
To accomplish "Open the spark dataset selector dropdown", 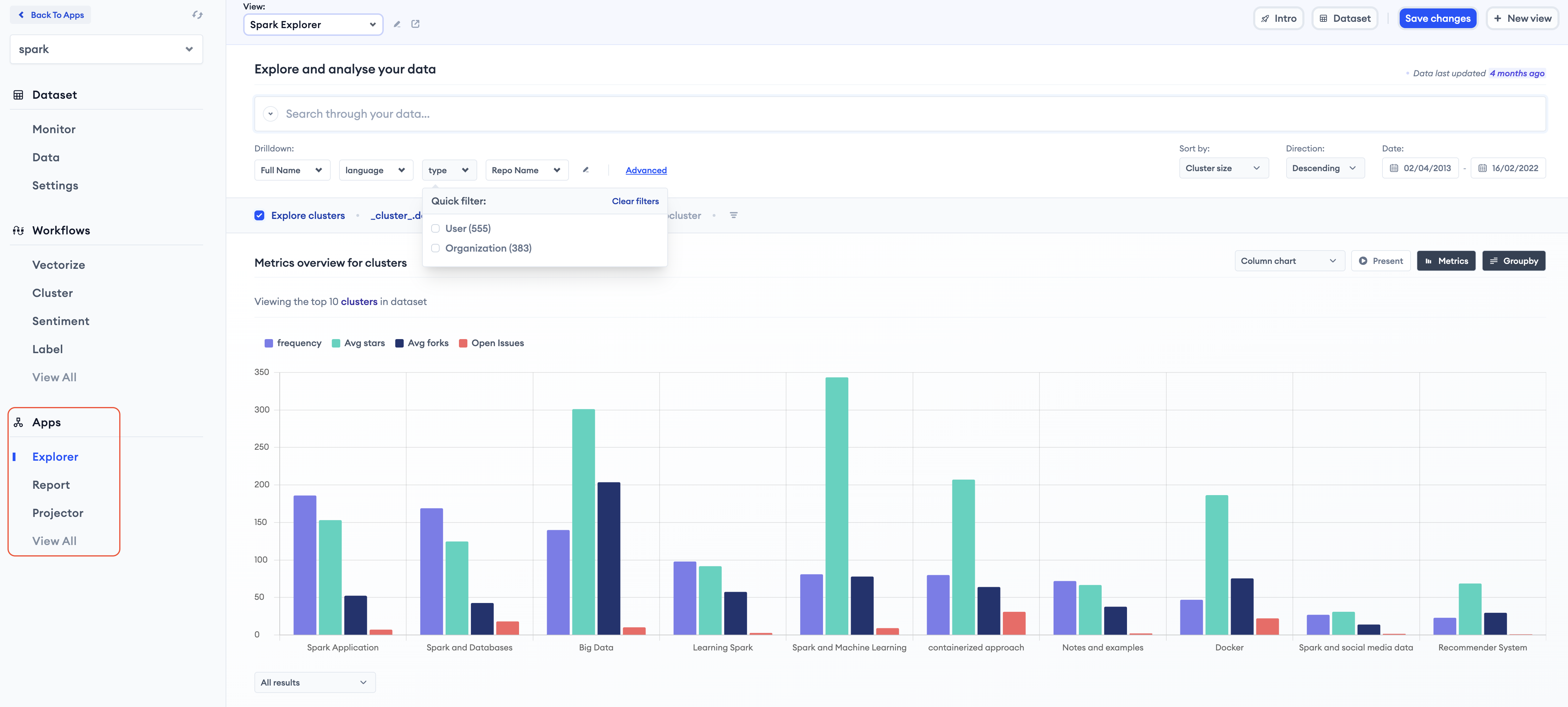I will (106, 49).
